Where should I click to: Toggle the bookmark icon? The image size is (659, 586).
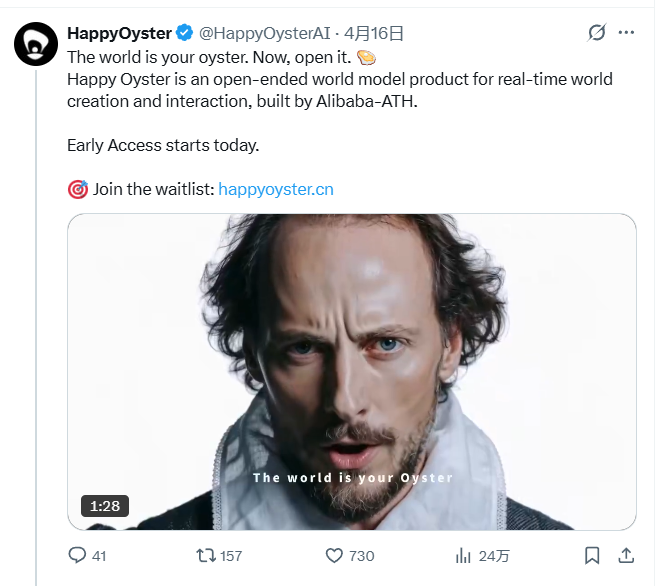click(x=592, y=555)
